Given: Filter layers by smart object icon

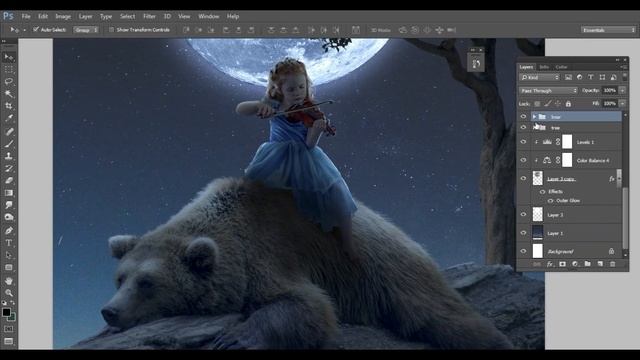Looking at the screenshot, I should [613, 77].
